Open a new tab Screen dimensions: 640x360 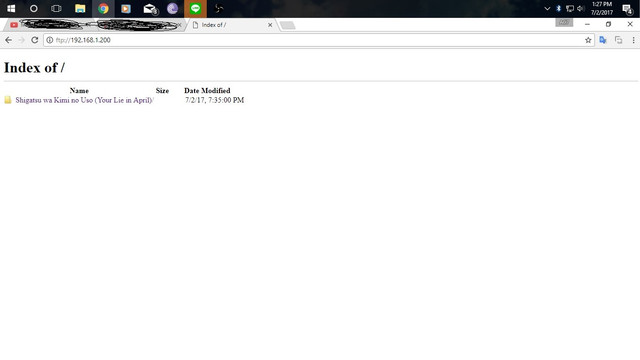point(287,25)
